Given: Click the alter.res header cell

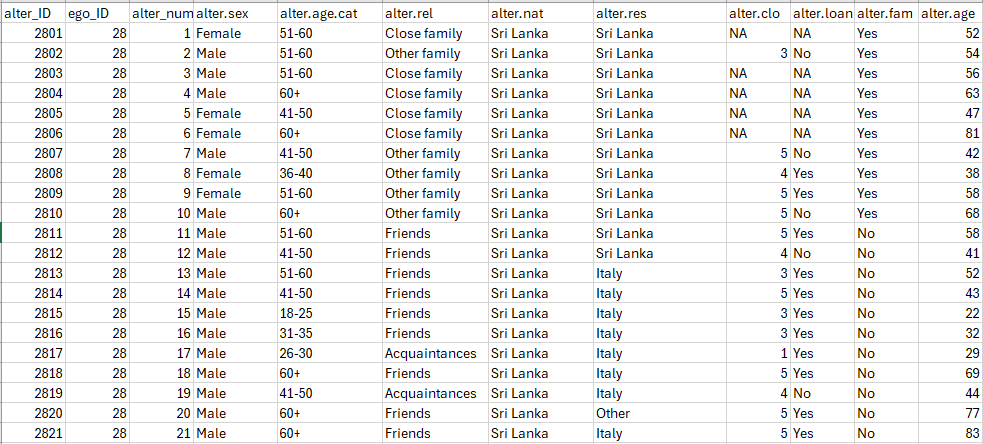Looking at the screenshot, I should 657,13.
